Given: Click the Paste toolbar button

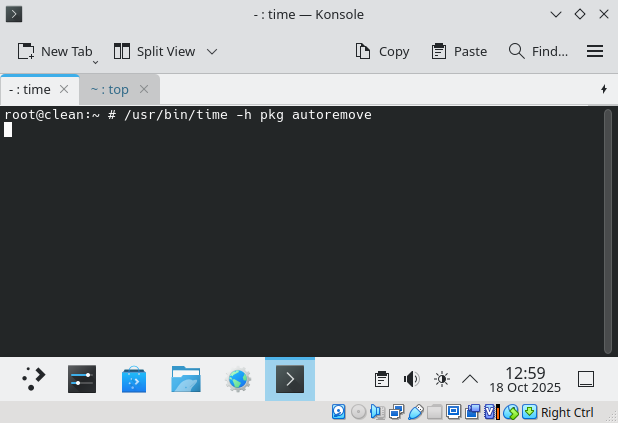Looking at the screenshot, I should click(458, 51).
